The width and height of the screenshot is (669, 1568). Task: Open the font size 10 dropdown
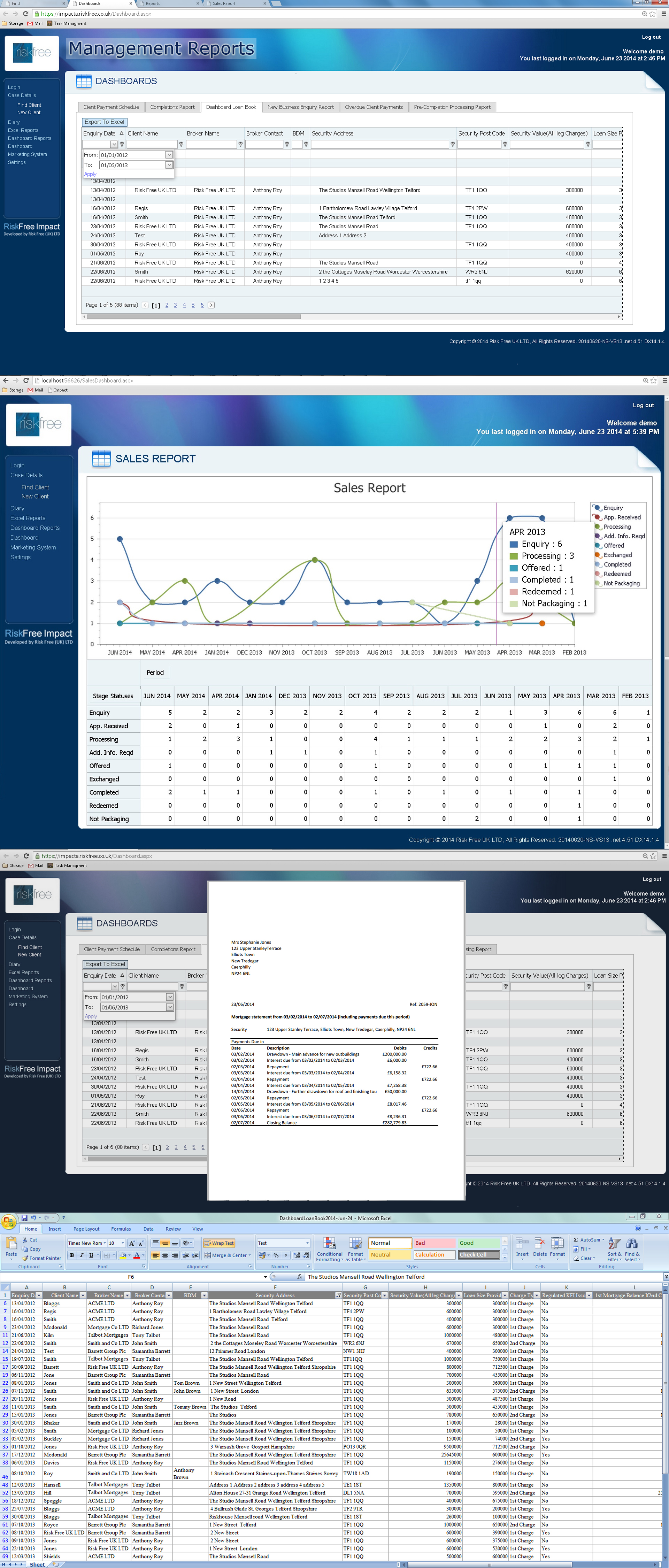click(x=123, y=1243)
